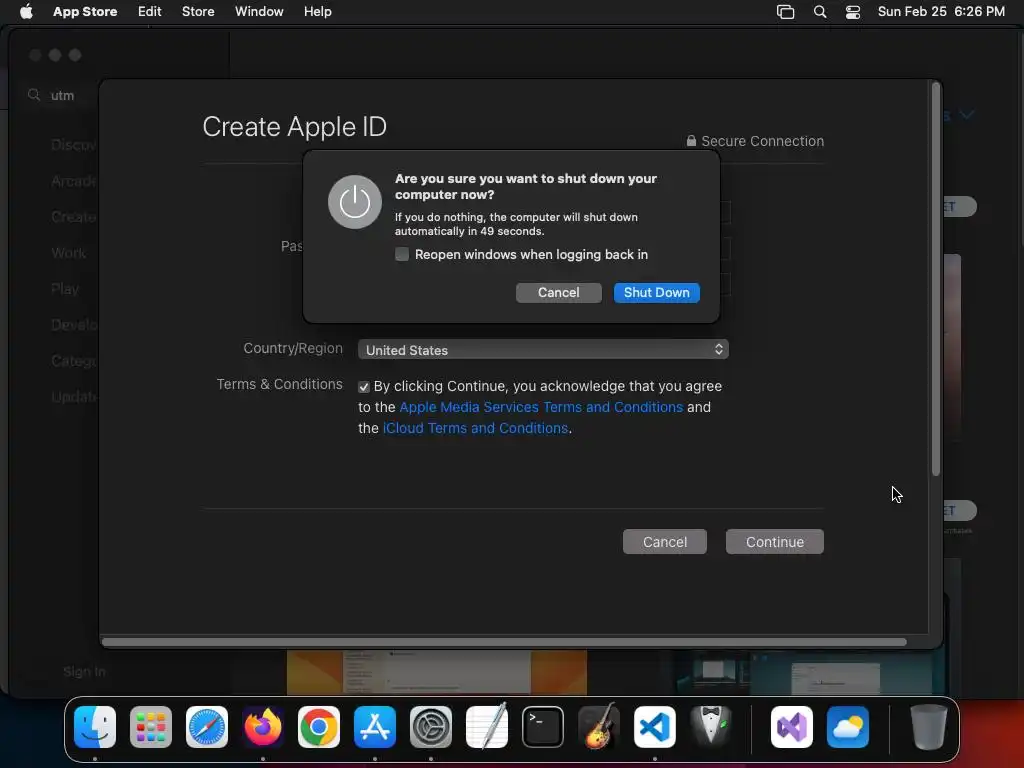Uncheck the Terms & Conditions checkbox
This screenshot has width=1024, height=768.
[x=364, y=387]
